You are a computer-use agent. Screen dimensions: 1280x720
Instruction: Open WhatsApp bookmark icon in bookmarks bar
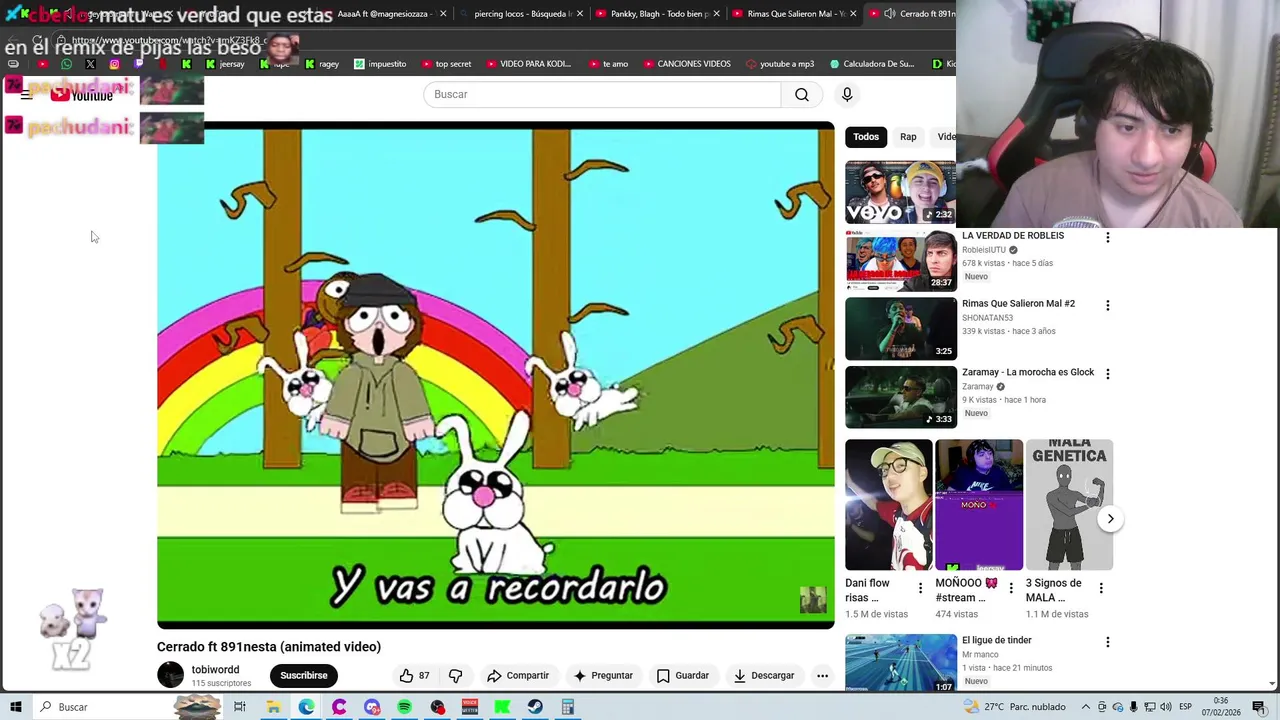tap(66, 64)
